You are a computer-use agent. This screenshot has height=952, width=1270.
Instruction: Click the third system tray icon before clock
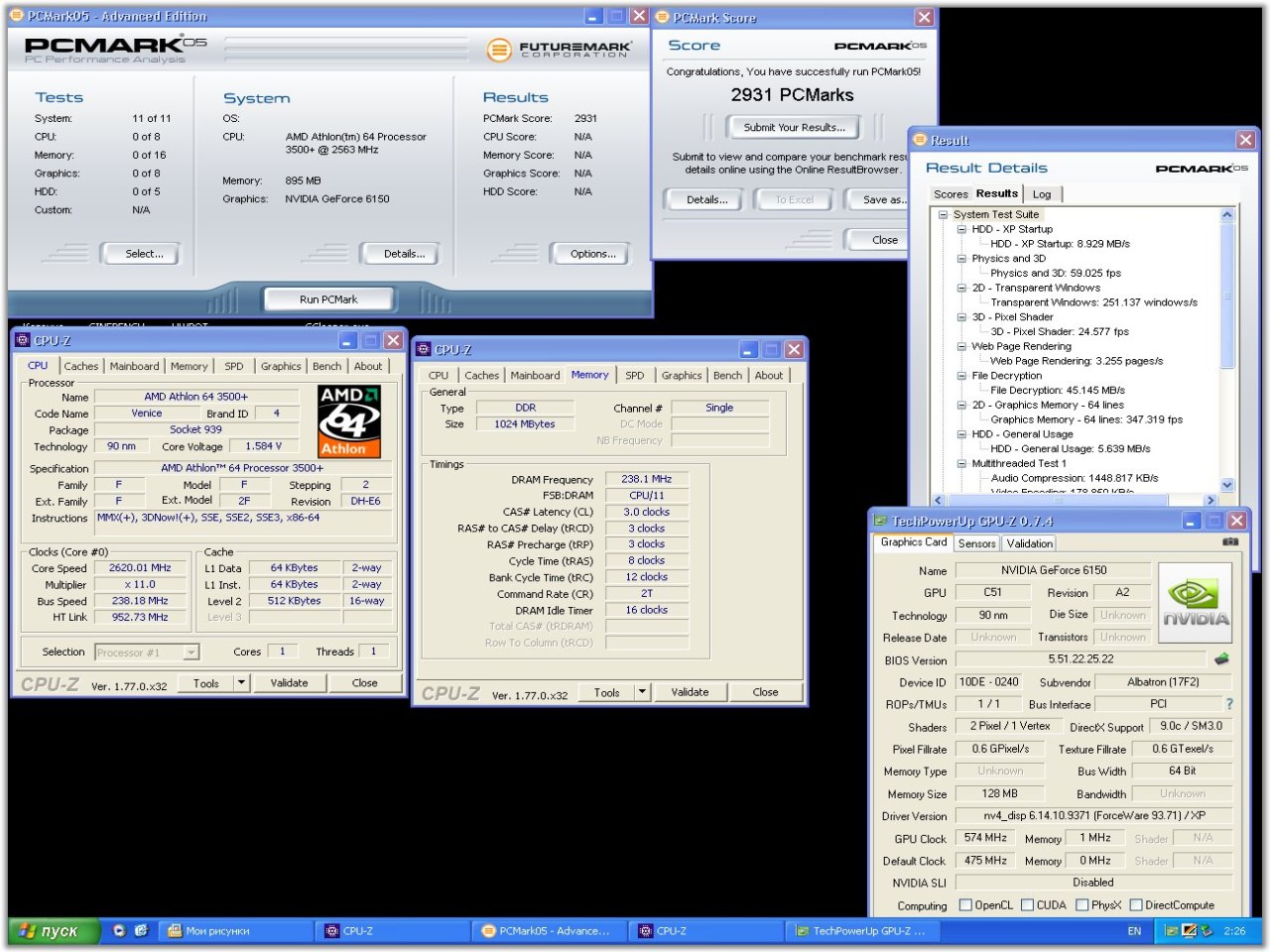point(1206,931)
